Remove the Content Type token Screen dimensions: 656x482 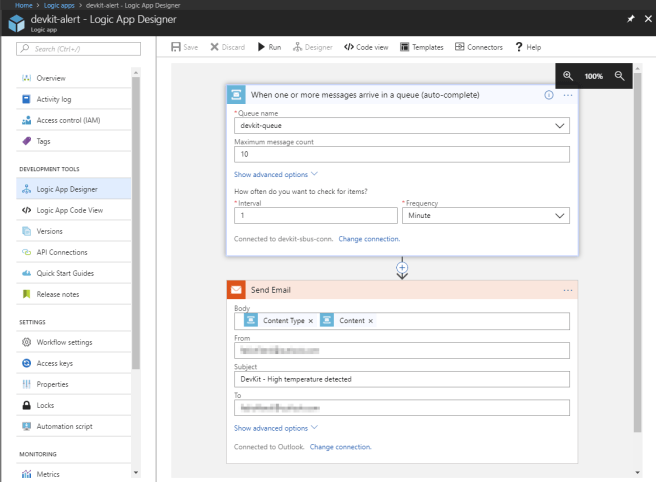[x=310, y=321]
